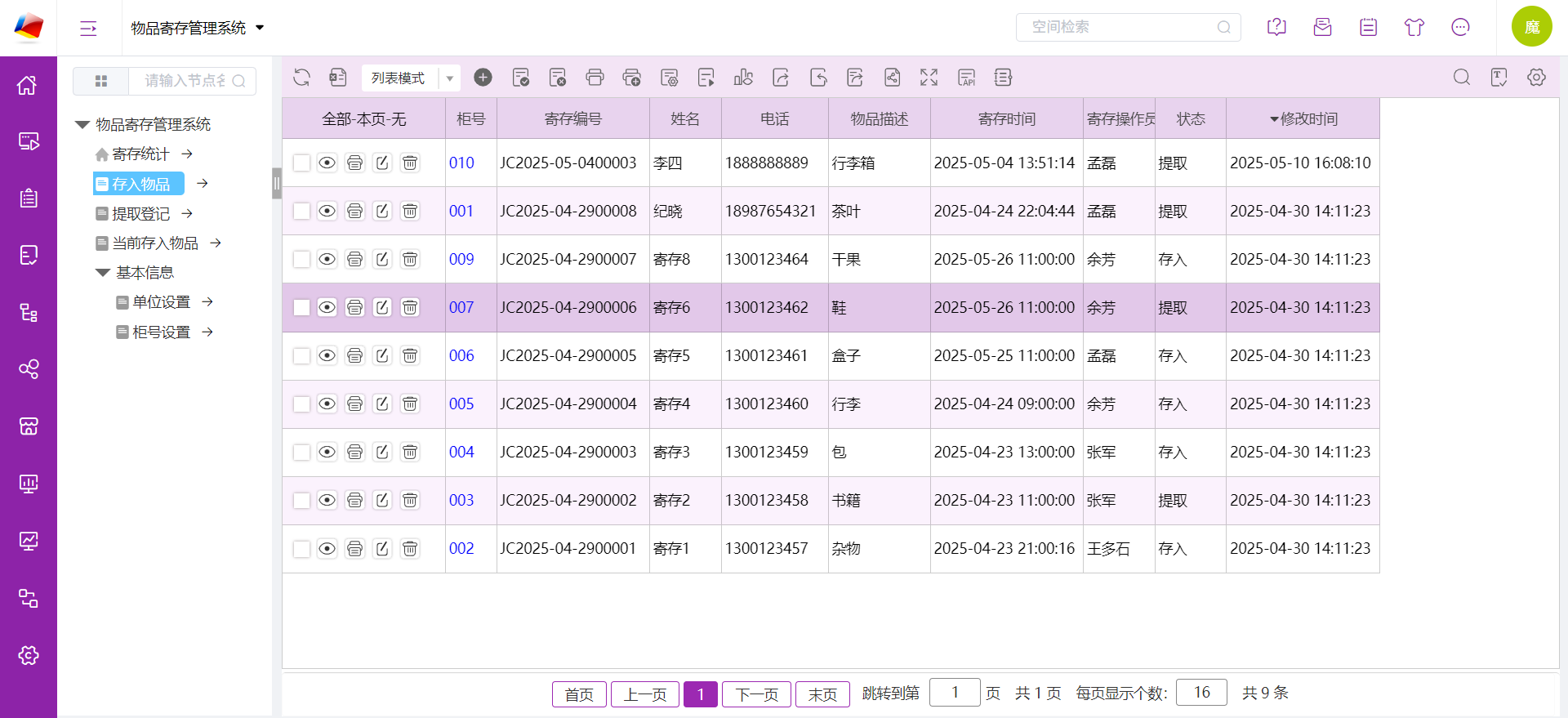Open cabinet number link 010
The image size is (1568, 718).
click(461, 163)
